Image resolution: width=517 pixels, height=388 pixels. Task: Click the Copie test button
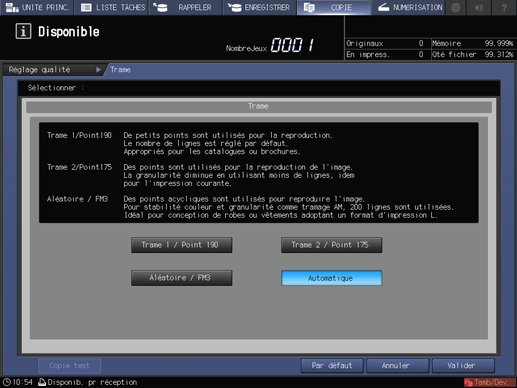69,366
